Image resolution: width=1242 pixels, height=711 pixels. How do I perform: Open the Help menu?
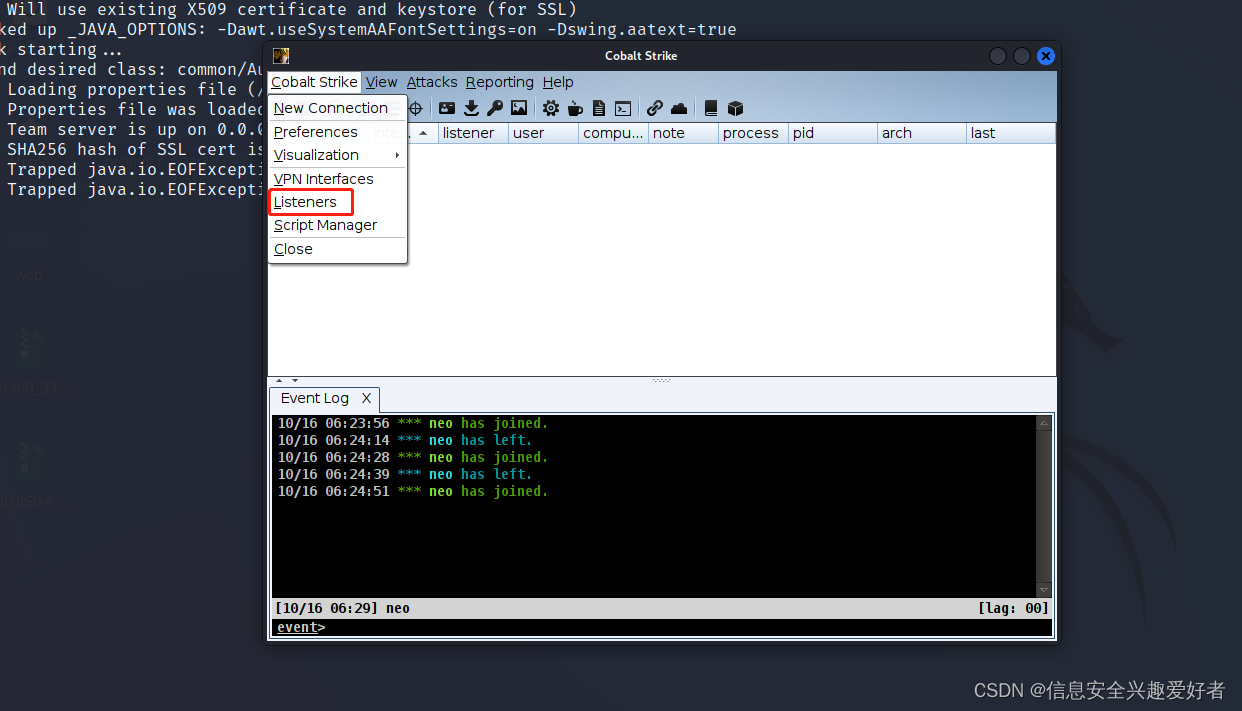pos(558,82)
